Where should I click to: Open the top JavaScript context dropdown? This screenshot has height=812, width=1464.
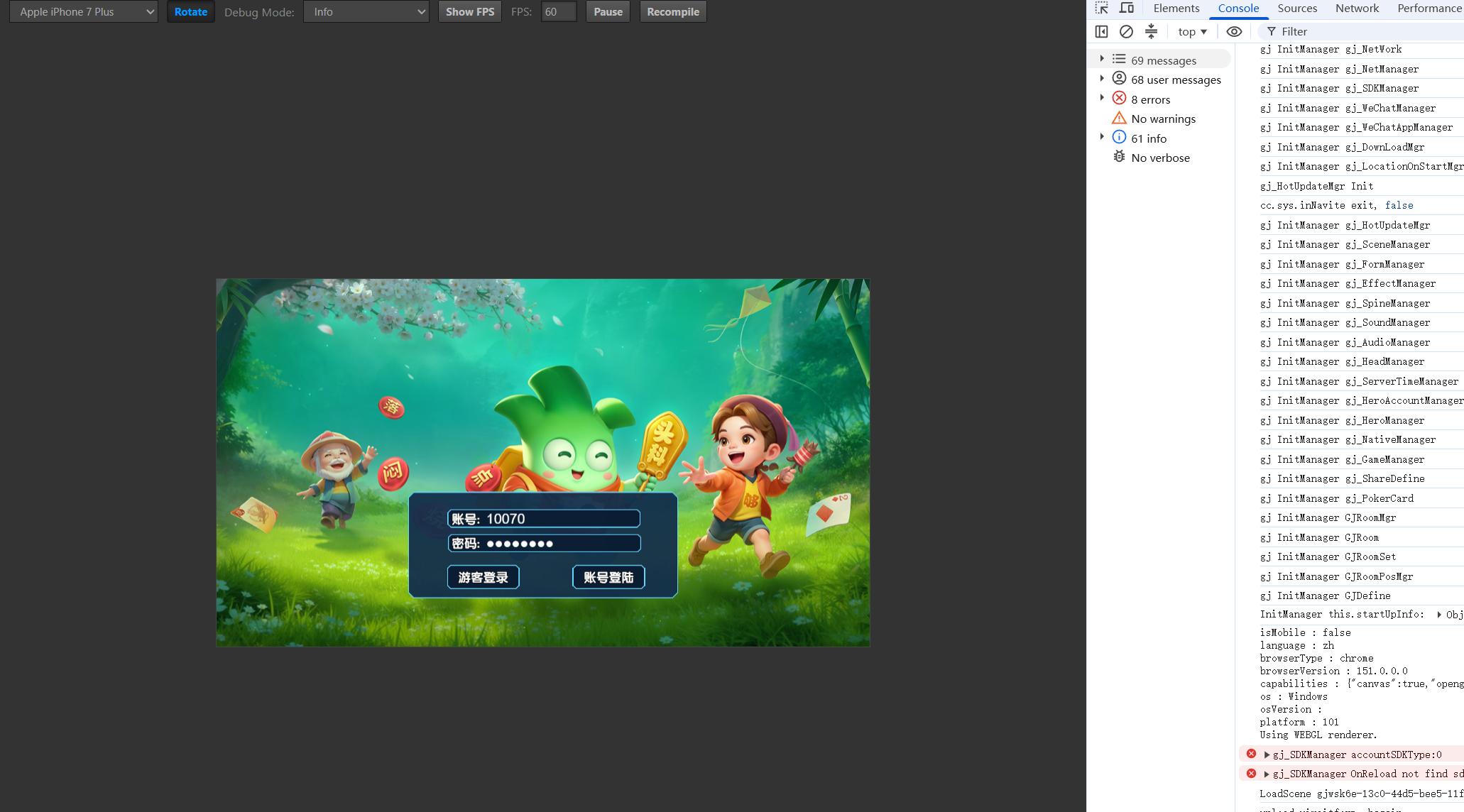point(1192,31)
